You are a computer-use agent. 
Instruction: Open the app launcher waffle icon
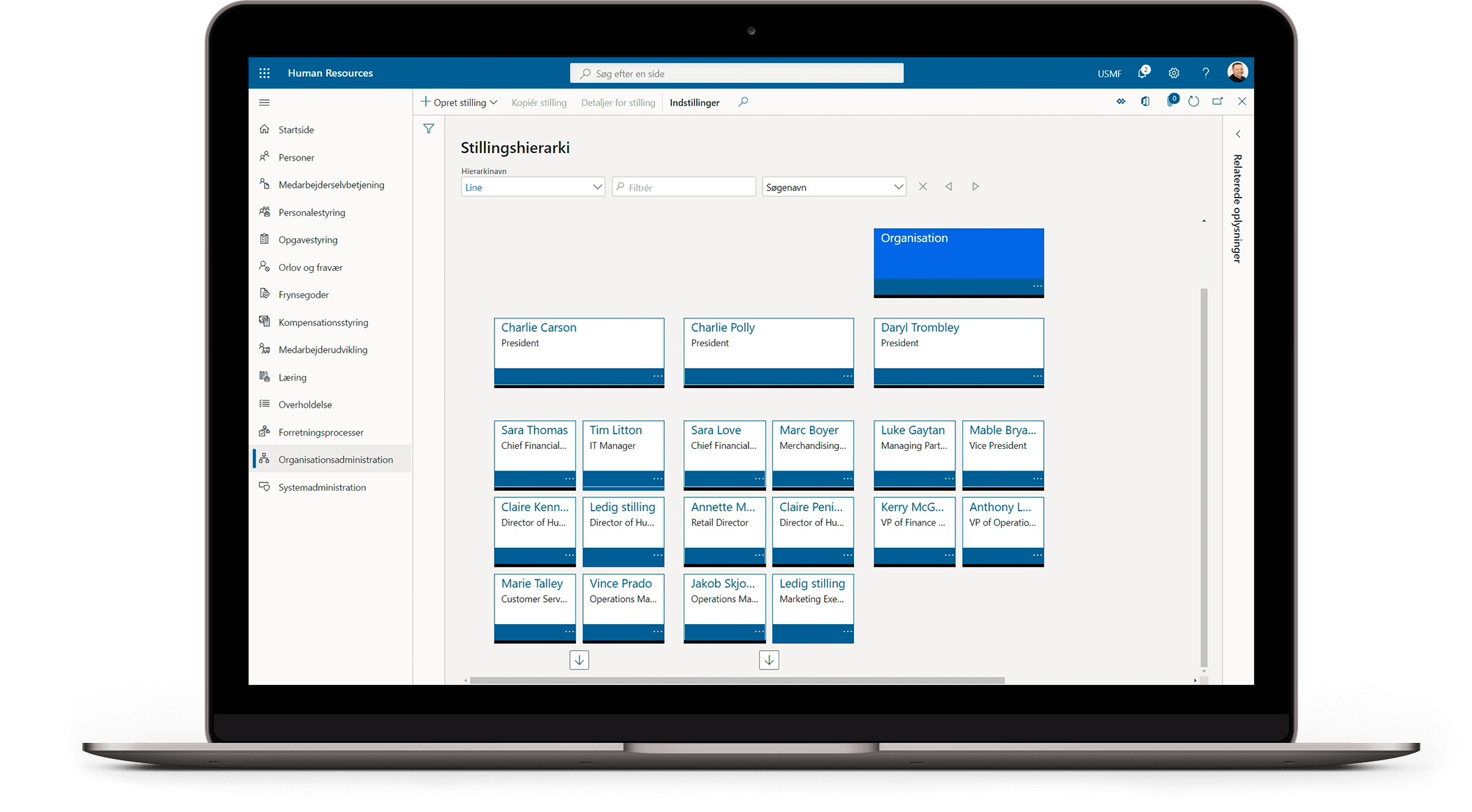(x=264, y=73)
